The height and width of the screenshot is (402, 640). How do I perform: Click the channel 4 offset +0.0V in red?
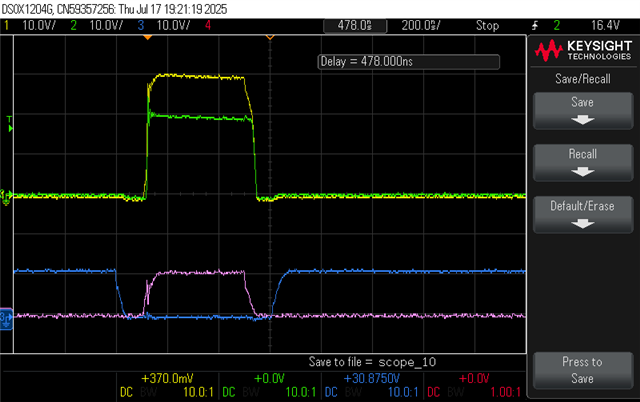(x=474, y=378)
